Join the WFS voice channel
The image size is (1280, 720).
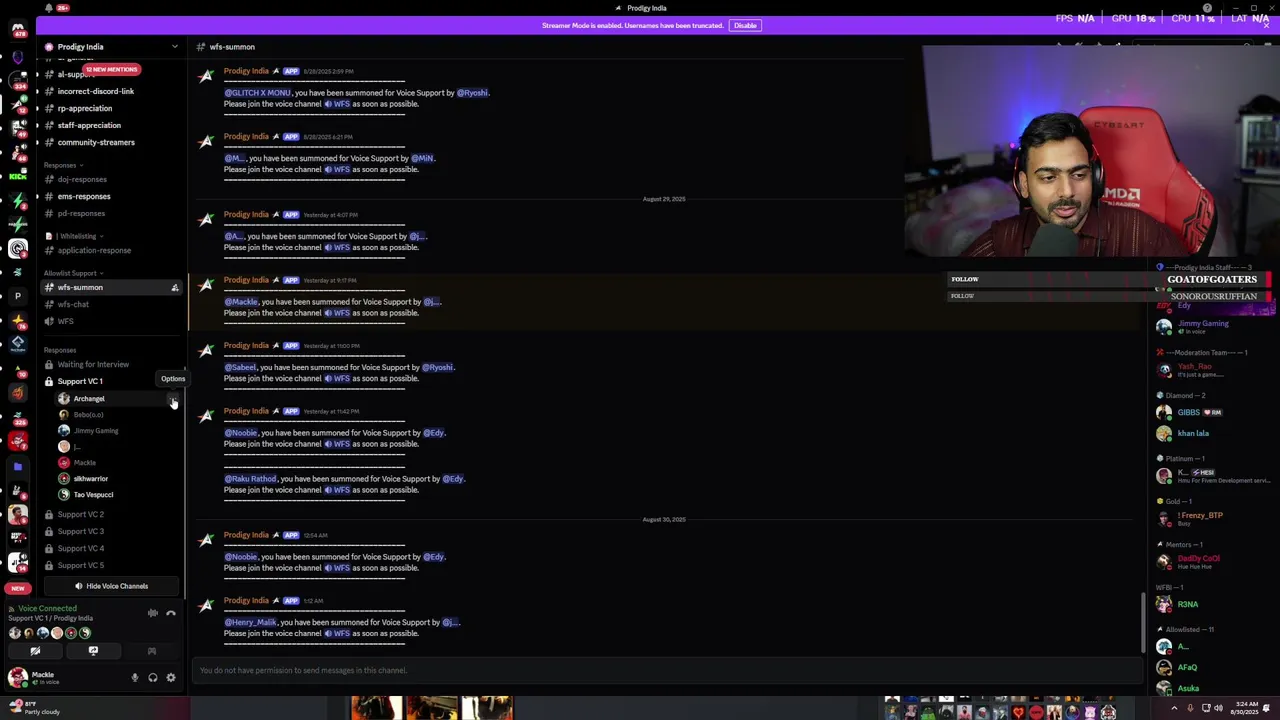pyautogui.click(x=66, y=321)
